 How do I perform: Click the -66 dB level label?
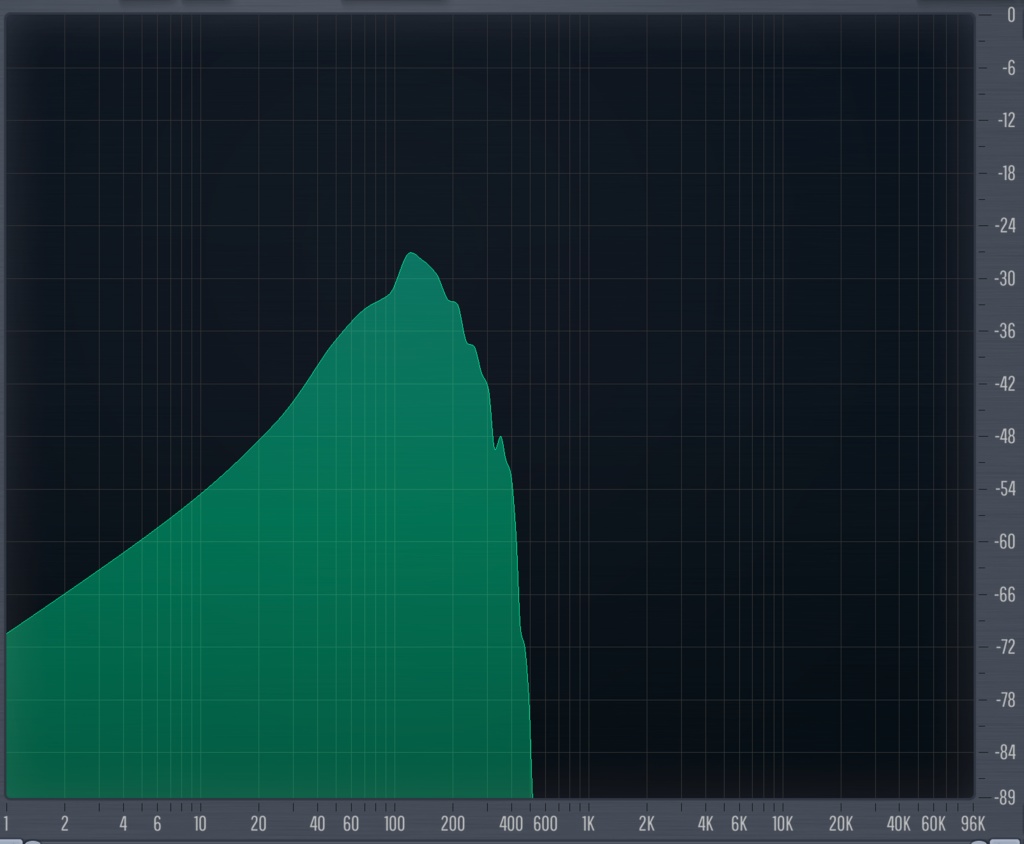tap(1006, 594)
